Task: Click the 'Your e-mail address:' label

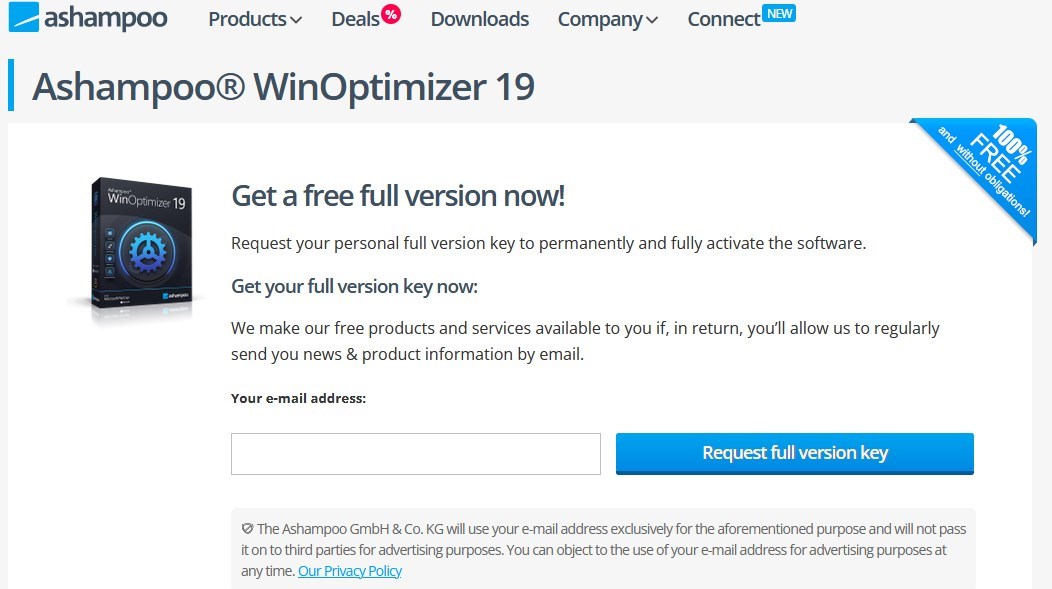Action: (298, 398)
